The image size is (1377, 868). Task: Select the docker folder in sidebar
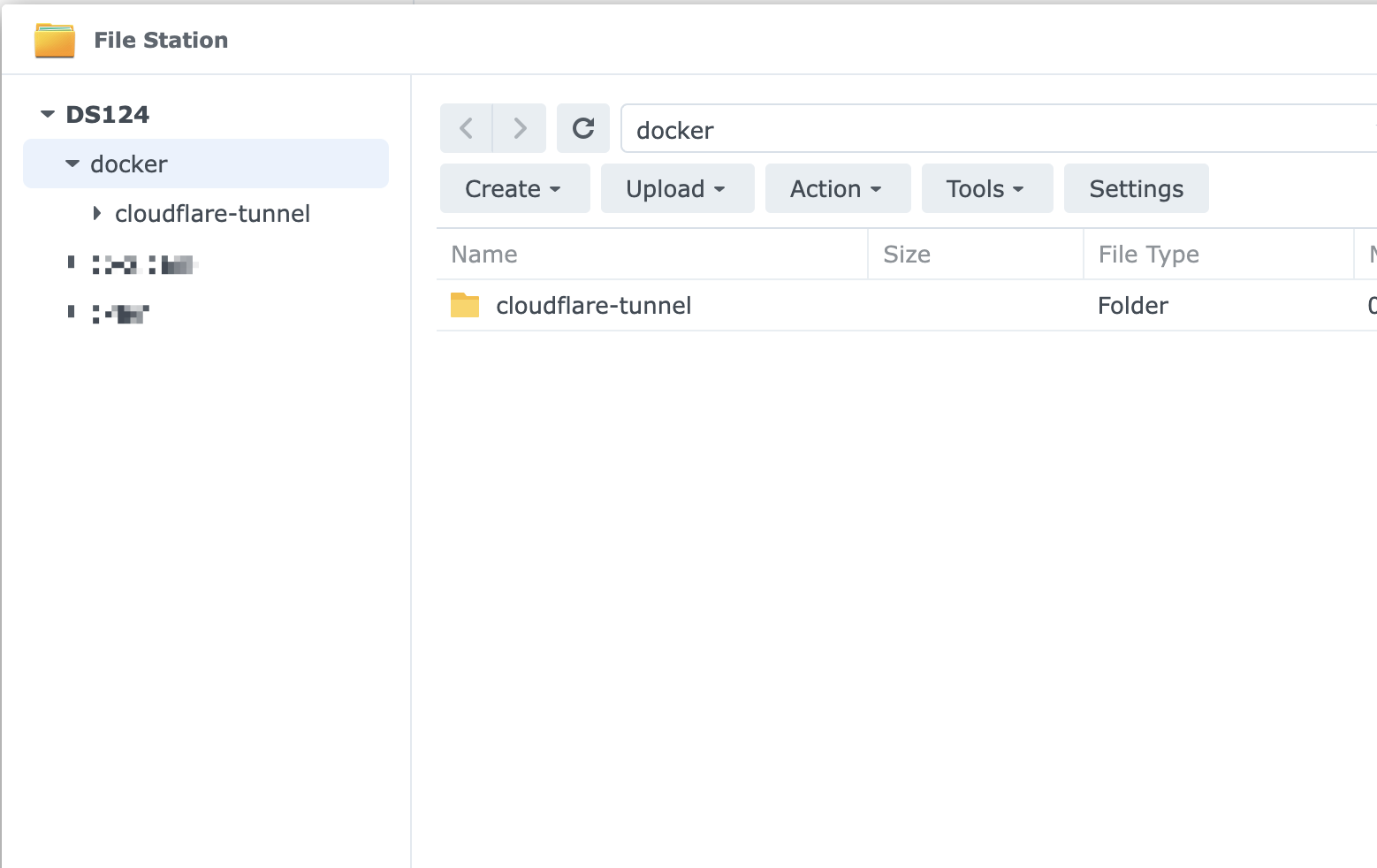pyautogui.click(x=206, y=164)
